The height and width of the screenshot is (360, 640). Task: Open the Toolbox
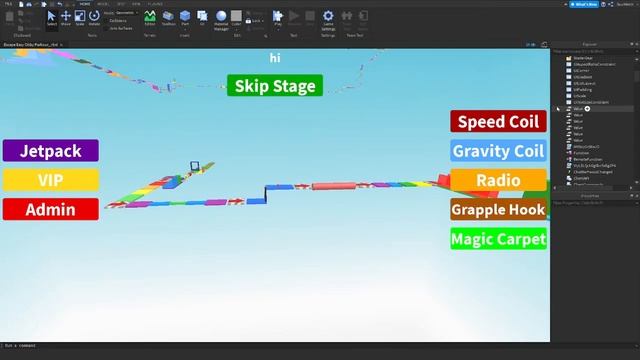click(168, 18)
